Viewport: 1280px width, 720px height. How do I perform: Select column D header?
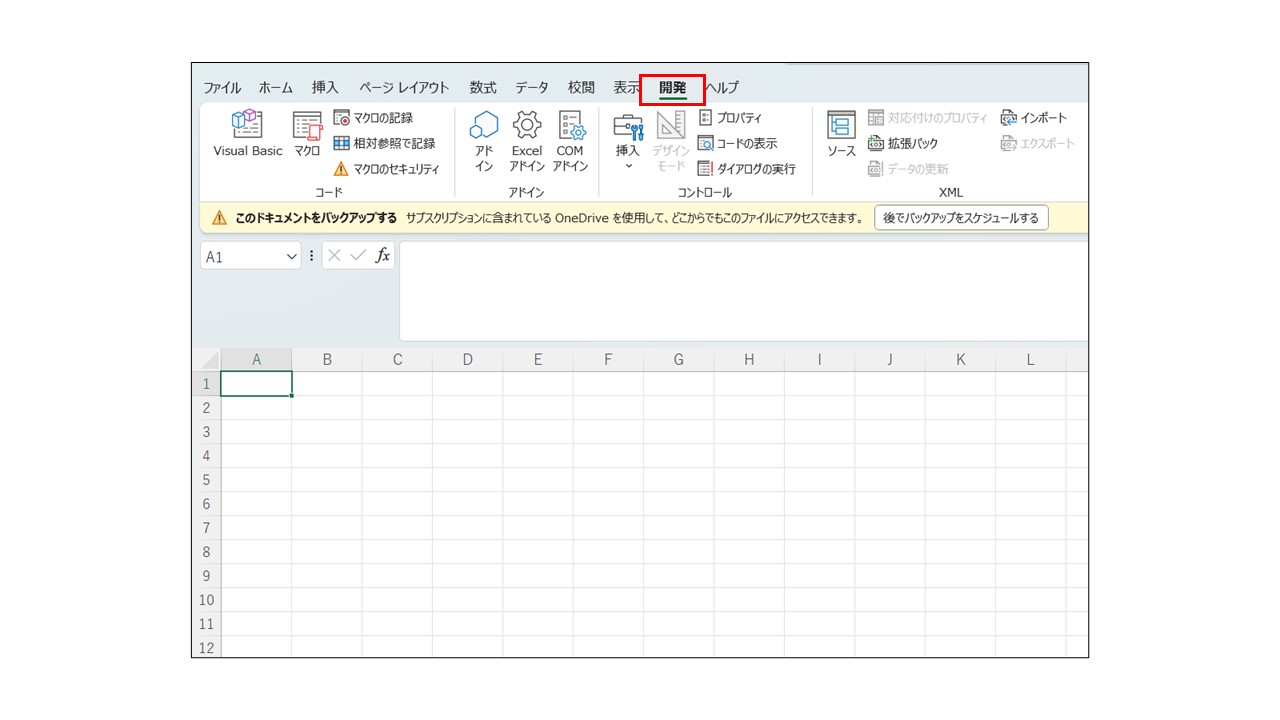[x=467, y=360]
